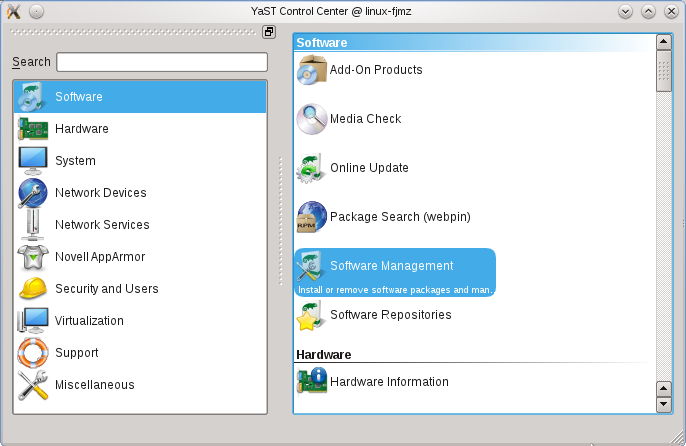
Task: Open the YaST window menu icon in title bar
Action: (14, 11)
